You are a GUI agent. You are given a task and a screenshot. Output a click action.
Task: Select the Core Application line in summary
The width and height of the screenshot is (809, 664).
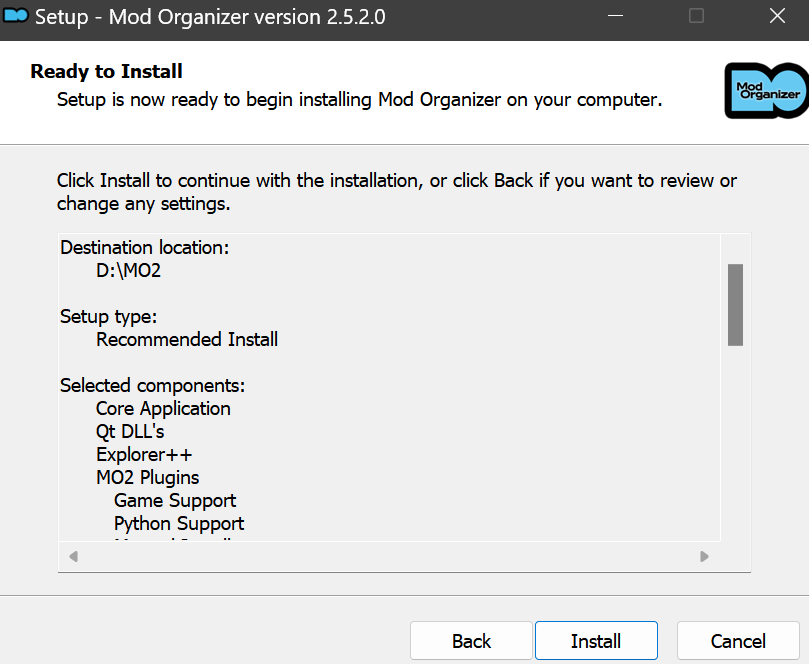pos(163,409)
